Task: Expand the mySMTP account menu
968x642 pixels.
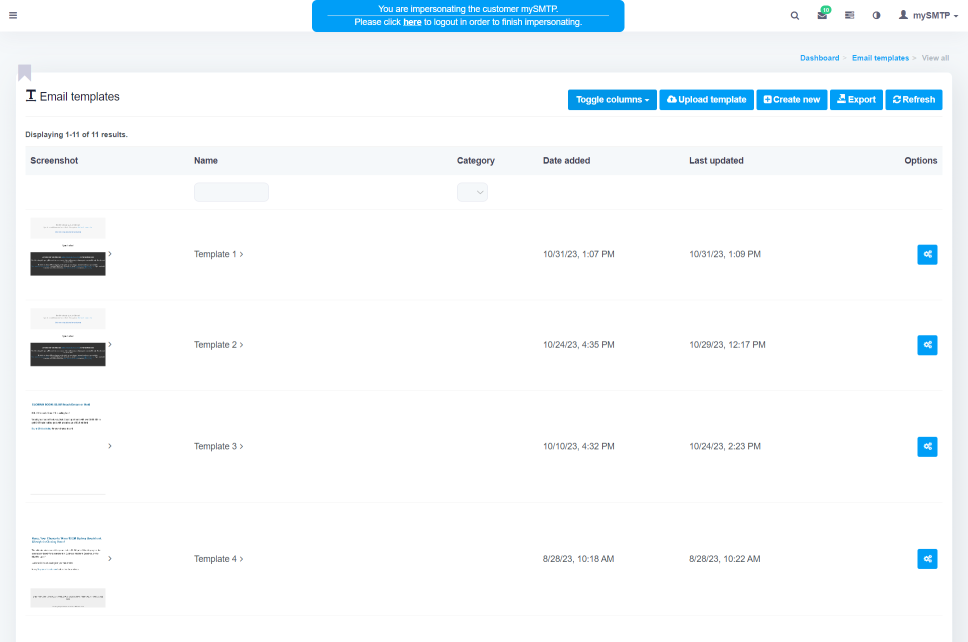Action: (x=927, y=15)
